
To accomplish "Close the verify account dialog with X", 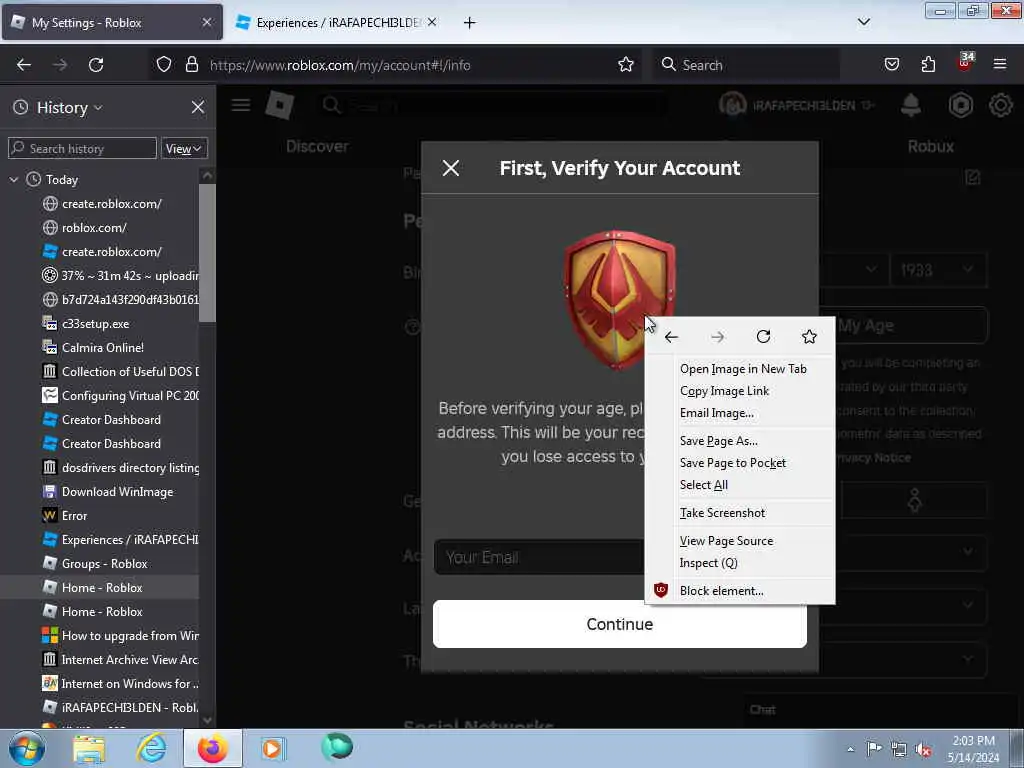I will pyautogui.click(x=451, y=168).
